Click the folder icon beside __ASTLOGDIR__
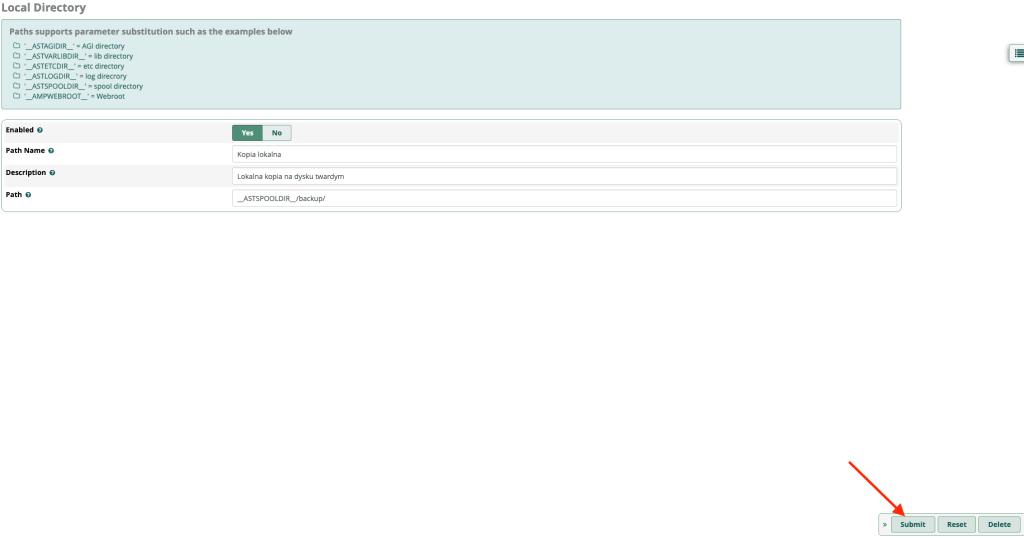This screenshot has height=538, width=1024. pyautogui.click(x=16, y=76)
